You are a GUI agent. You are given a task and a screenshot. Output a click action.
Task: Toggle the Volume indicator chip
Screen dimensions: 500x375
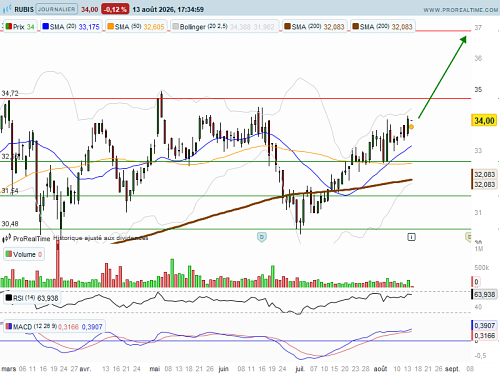pyautogui.click(x=24, y=254)
